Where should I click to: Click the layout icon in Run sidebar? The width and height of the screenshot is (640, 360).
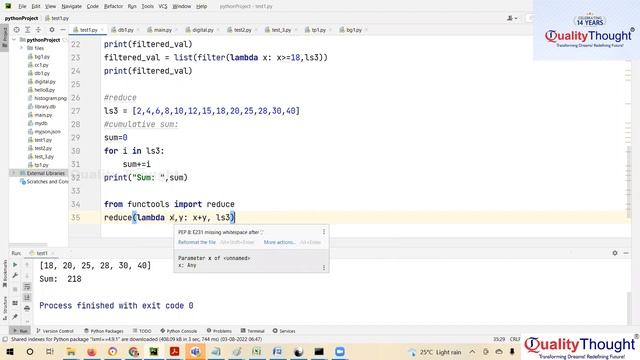tap(15, 303)
